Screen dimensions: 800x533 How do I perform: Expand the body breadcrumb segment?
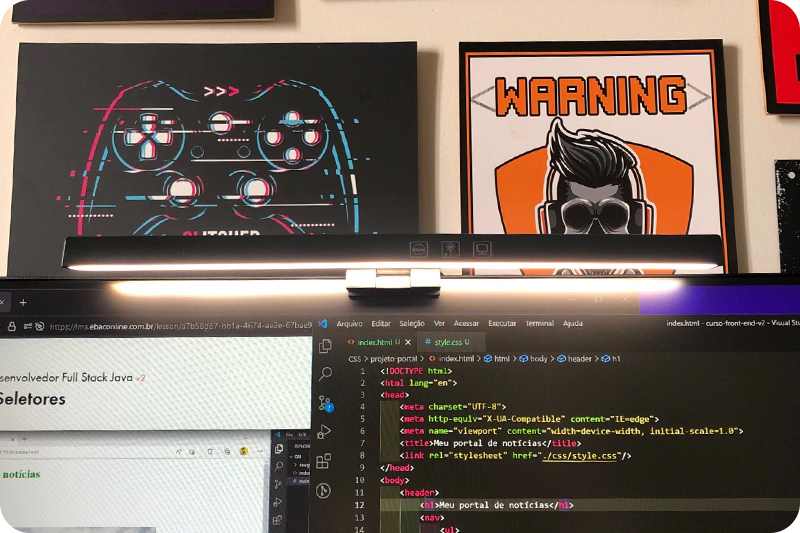click(x=539, y=358)
